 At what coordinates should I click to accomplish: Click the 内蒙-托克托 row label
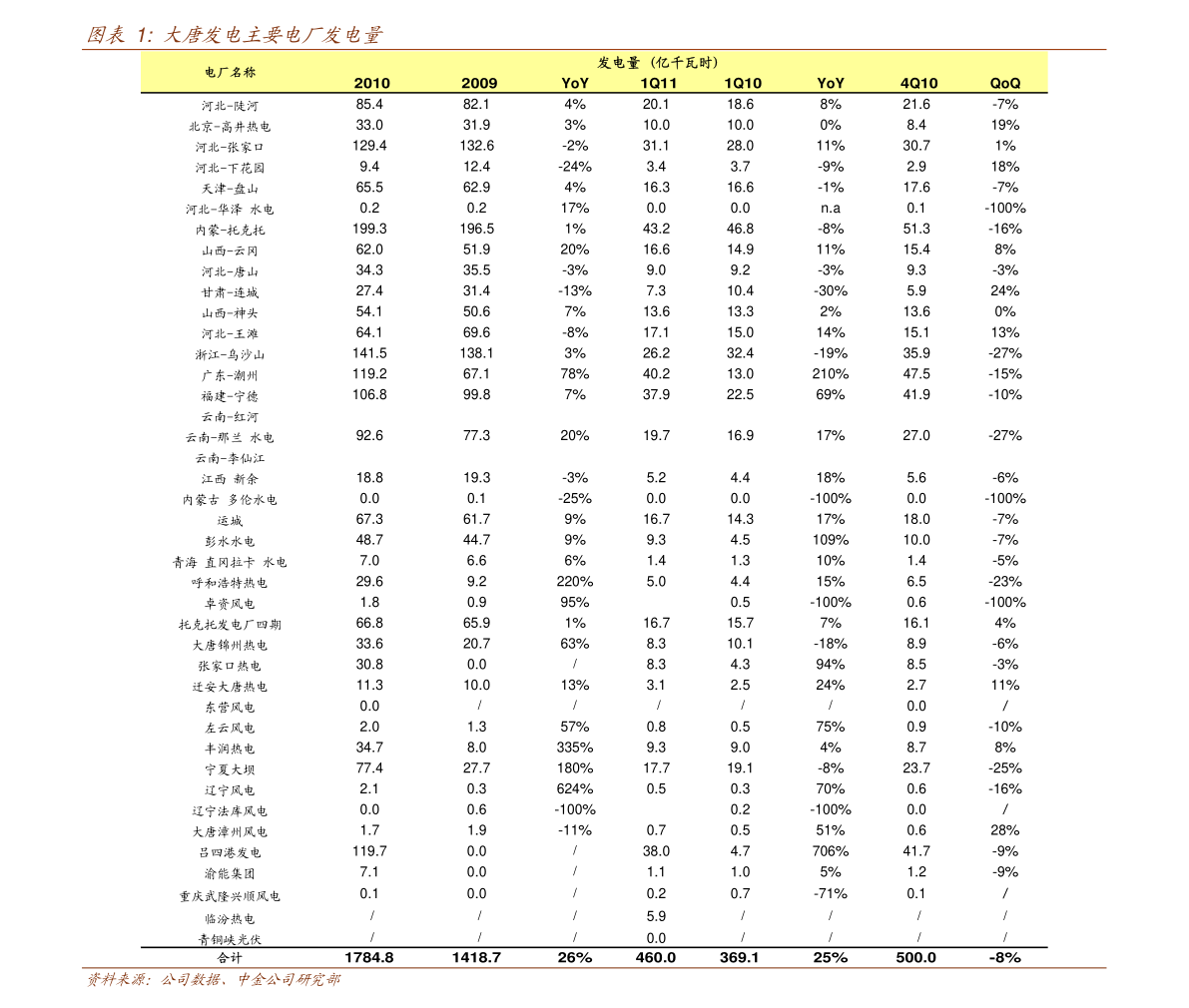pyautogui.click(x=230, y=230)
